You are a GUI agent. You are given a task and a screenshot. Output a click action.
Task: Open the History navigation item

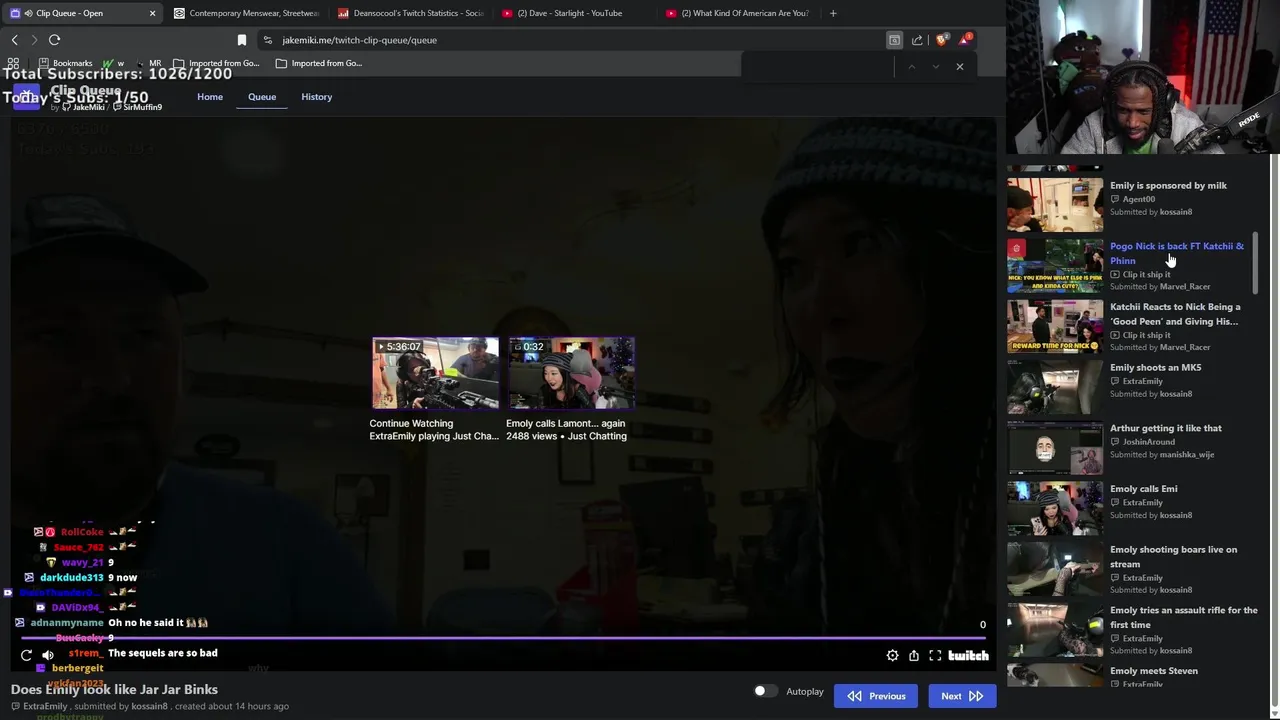pyautogui.click(x=316, y=97)
